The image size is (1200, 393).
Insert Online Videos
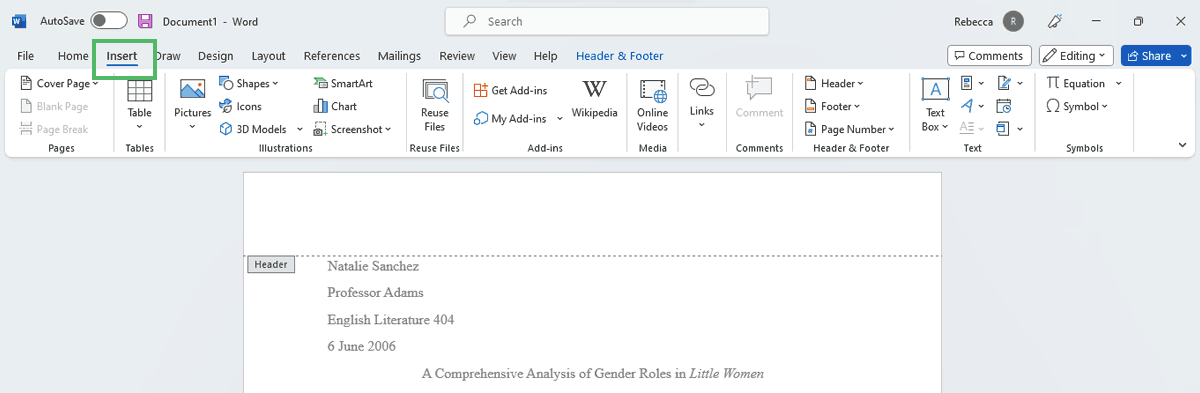pyautogui.click(x=652, y=104)
